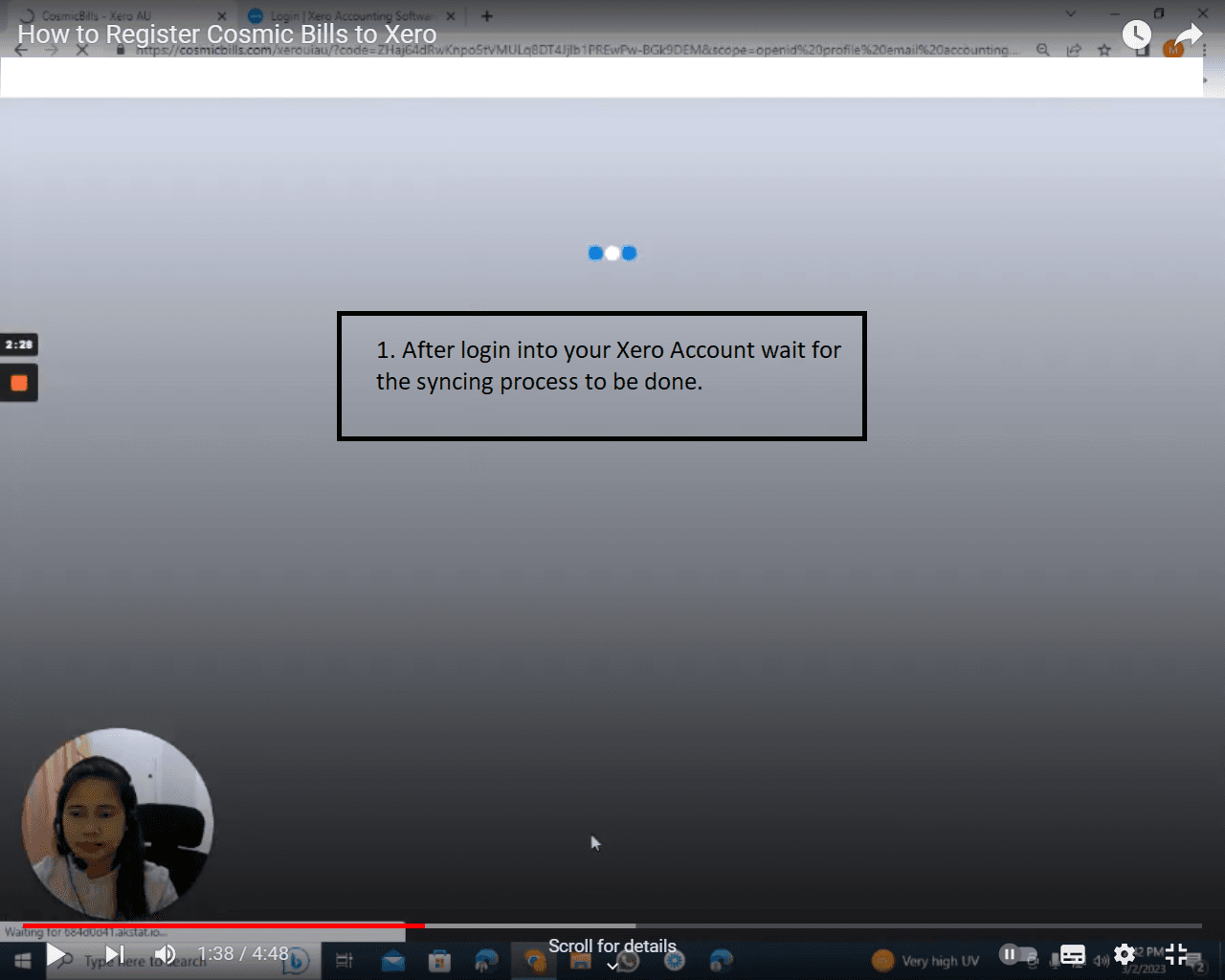This screenshot has height=980, width=1225.
Task: Click the share page icon in the address bar
Action: pyautogui.click(x=1074, y=50)
